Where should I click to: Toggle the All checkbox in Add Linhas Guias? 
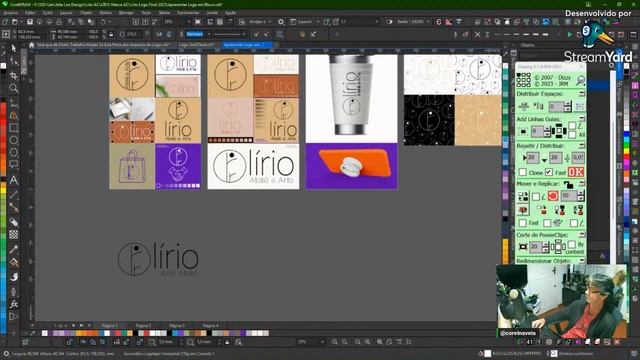pyautogui.click(x=572, y=134)
